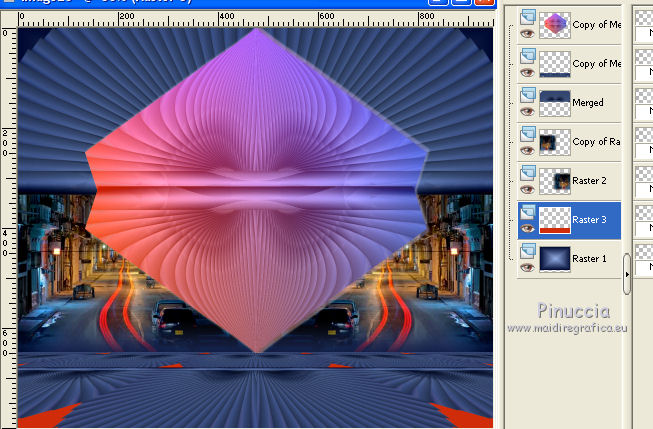Click the pink diamond thumbnail of Copy of Me
653x429 pixels.
click(555, 25)
